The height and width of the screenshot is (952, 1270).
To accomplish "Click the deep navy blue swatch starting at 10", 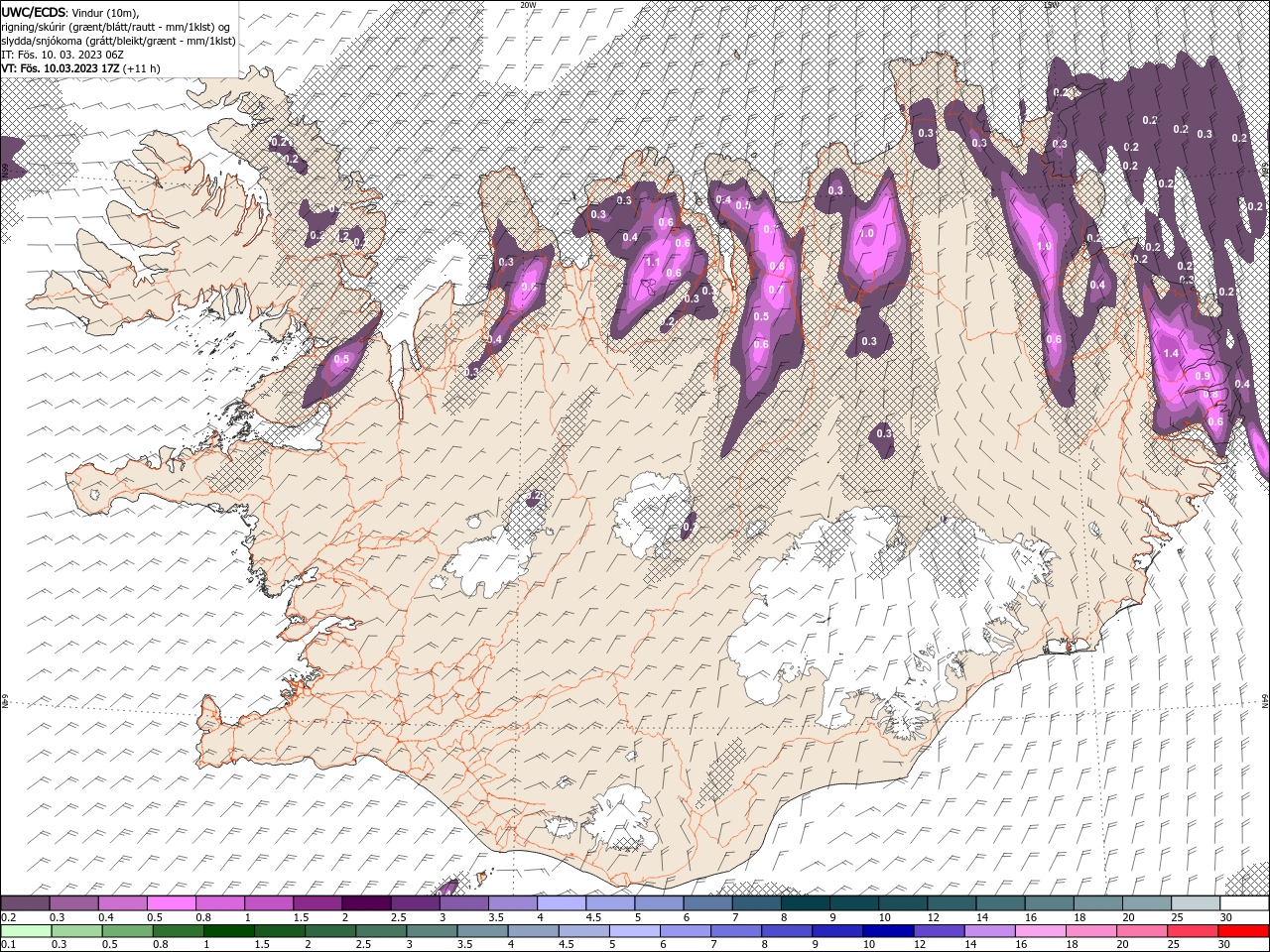I will (888, 931).
